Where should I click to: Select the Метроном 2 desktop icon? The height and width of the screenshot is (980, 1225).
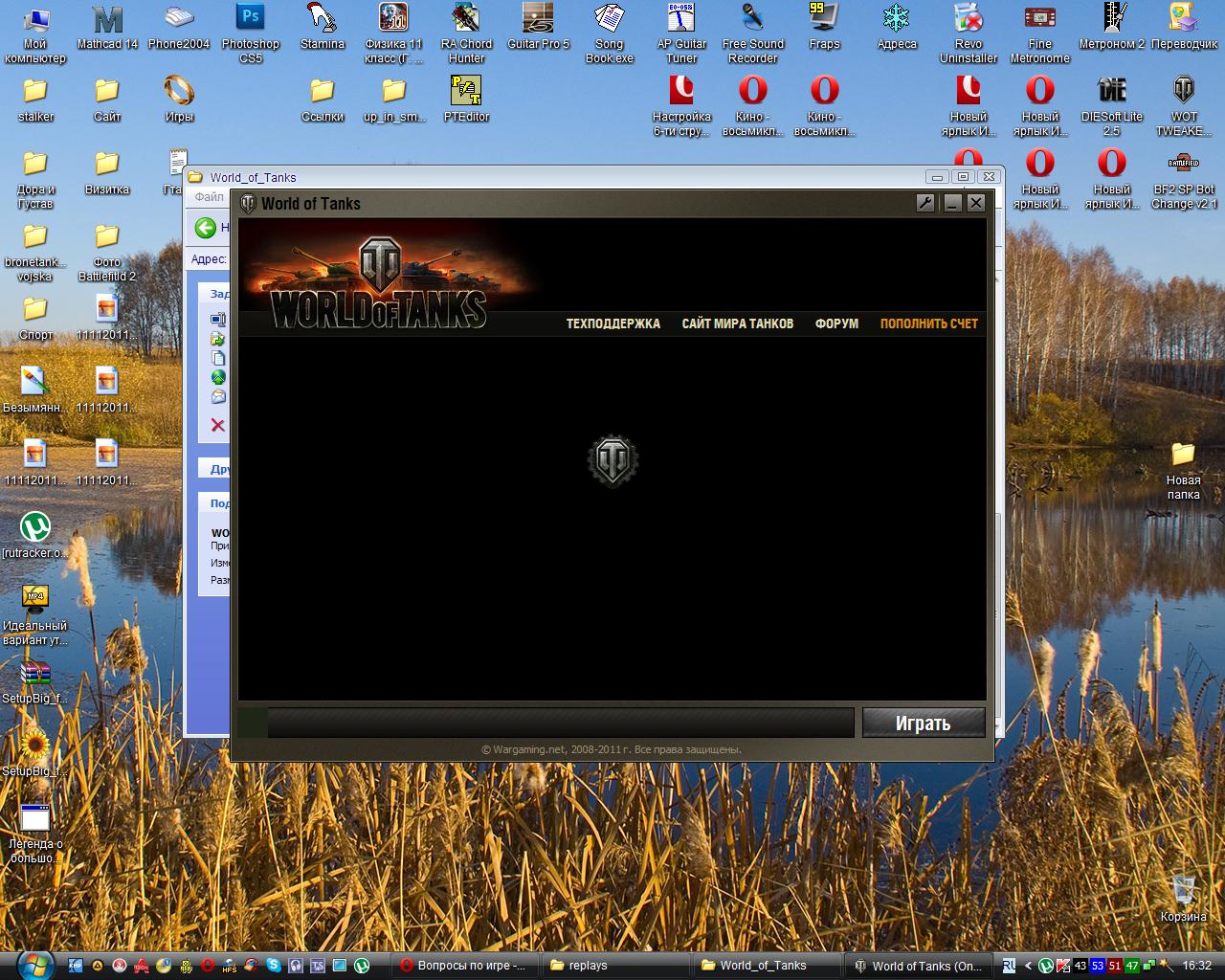point(1112,28)
